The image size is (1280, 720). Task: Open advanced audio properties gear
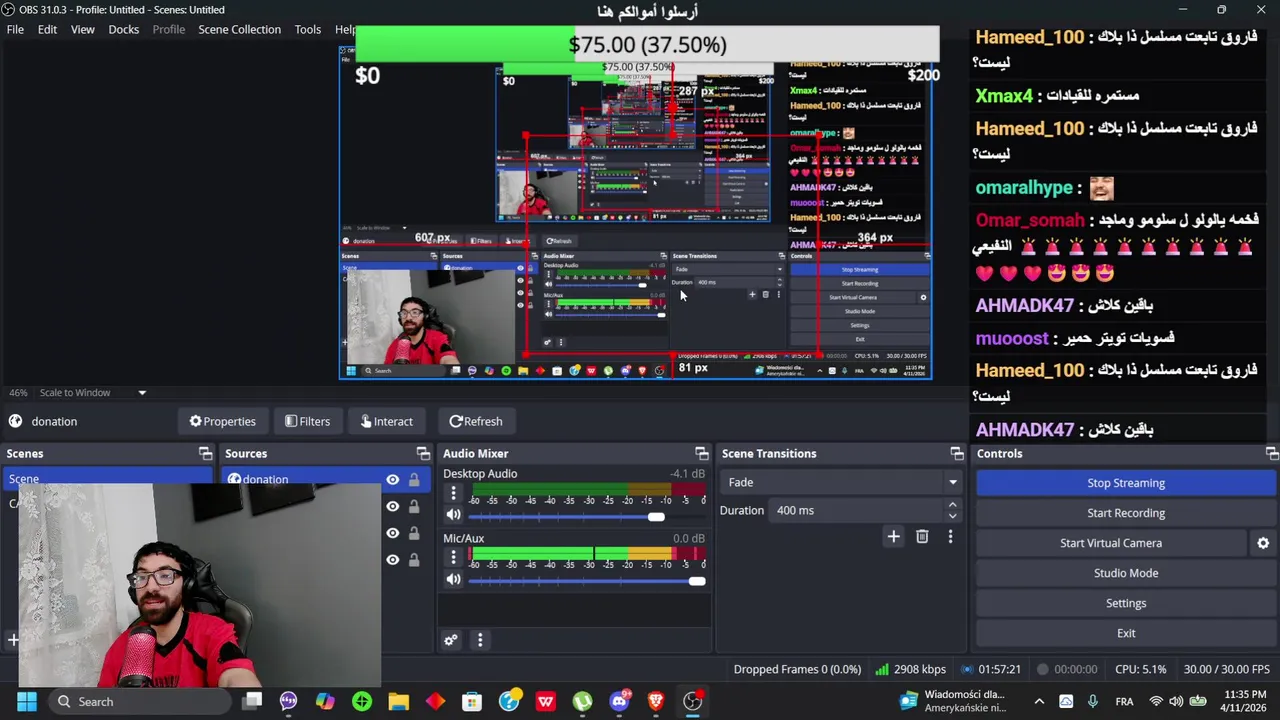tap(451, 640)
